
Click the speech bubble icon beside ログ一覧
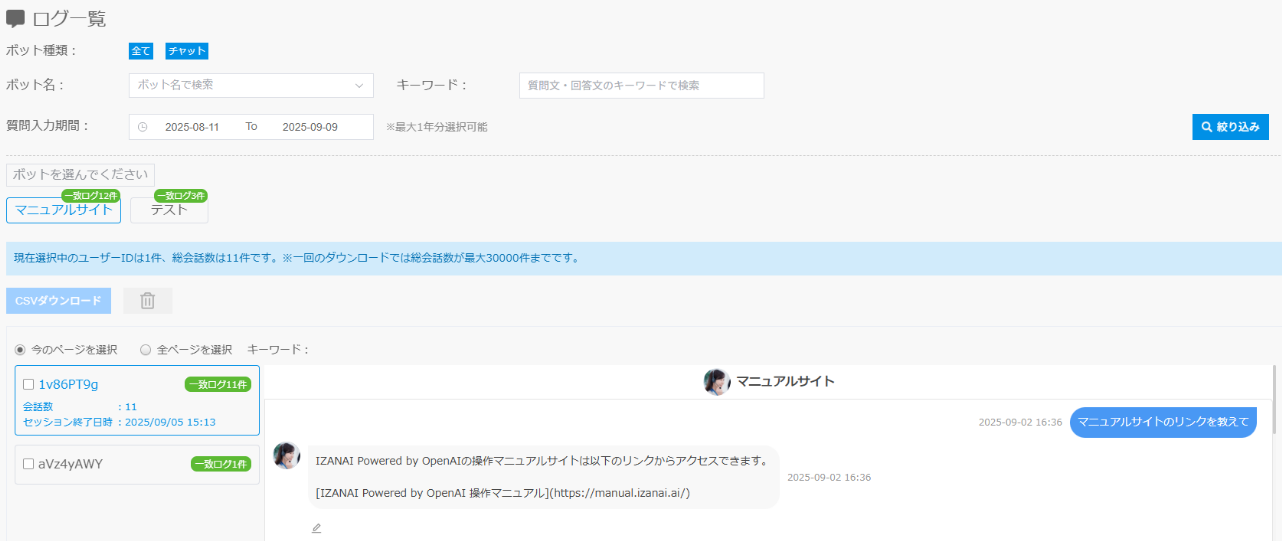(x=15, y=19)
